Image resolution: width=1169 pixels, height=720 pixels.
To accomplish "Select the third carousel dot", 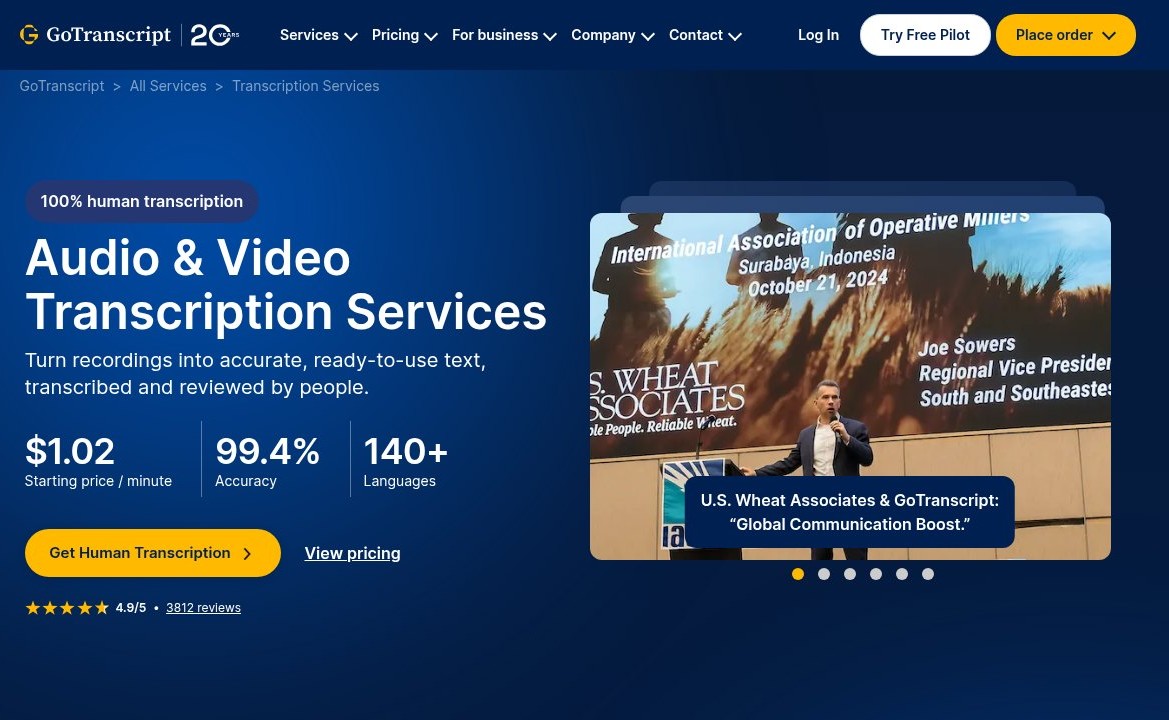I will tap(850, 574).
